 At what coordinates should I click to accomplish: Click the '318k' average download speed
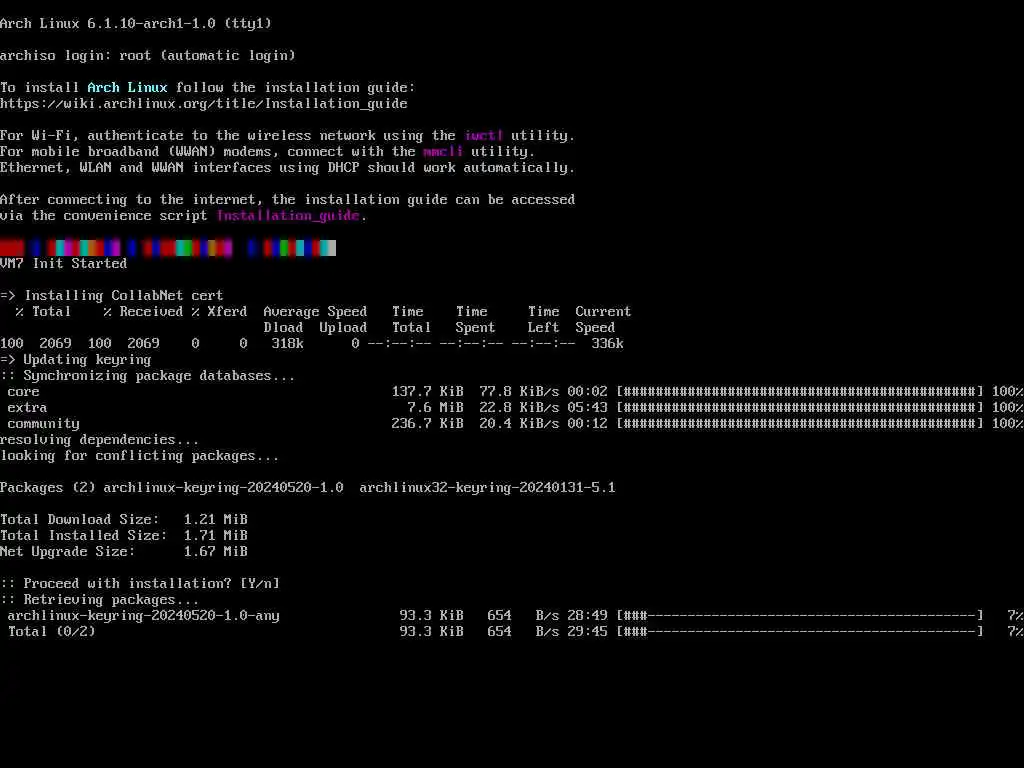point(287,344)
